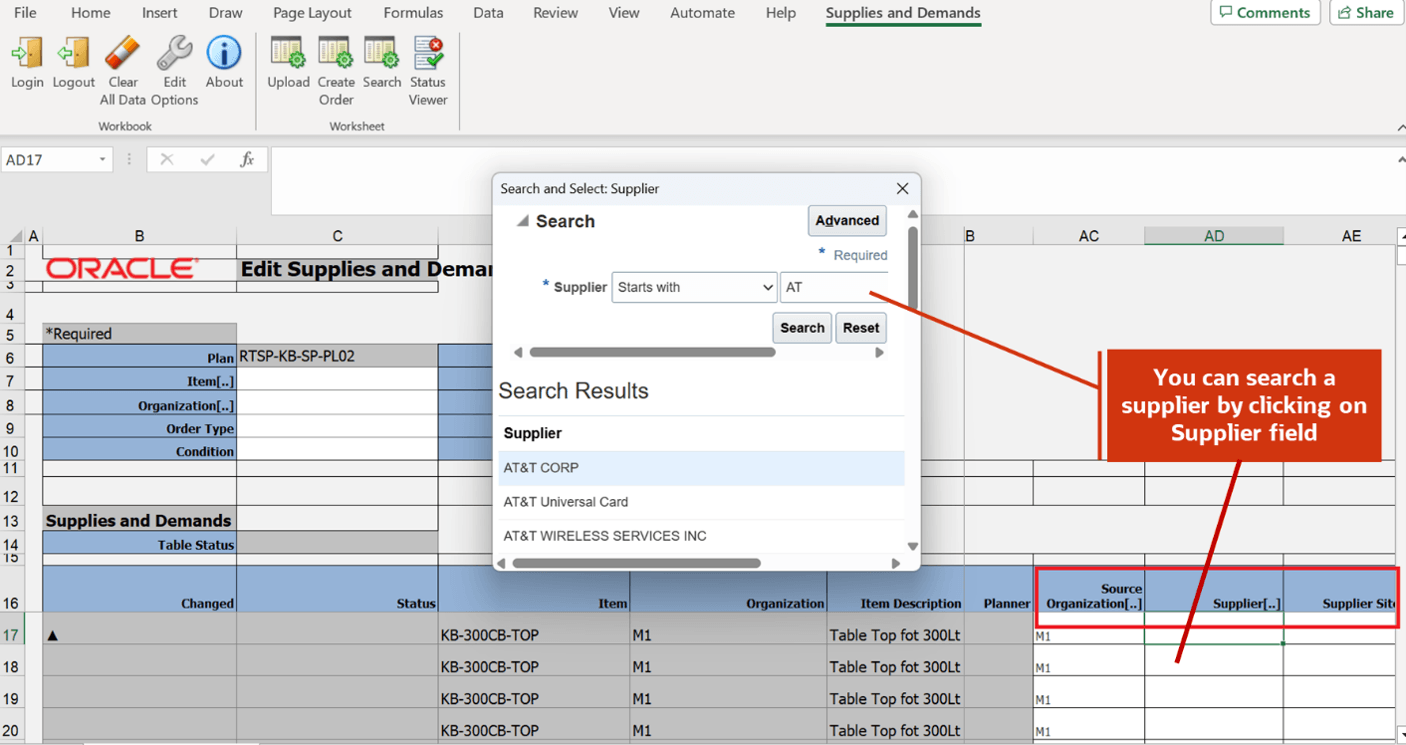
Task: Switch to the Formulas ribbon tab
Action: coord(413,13)
